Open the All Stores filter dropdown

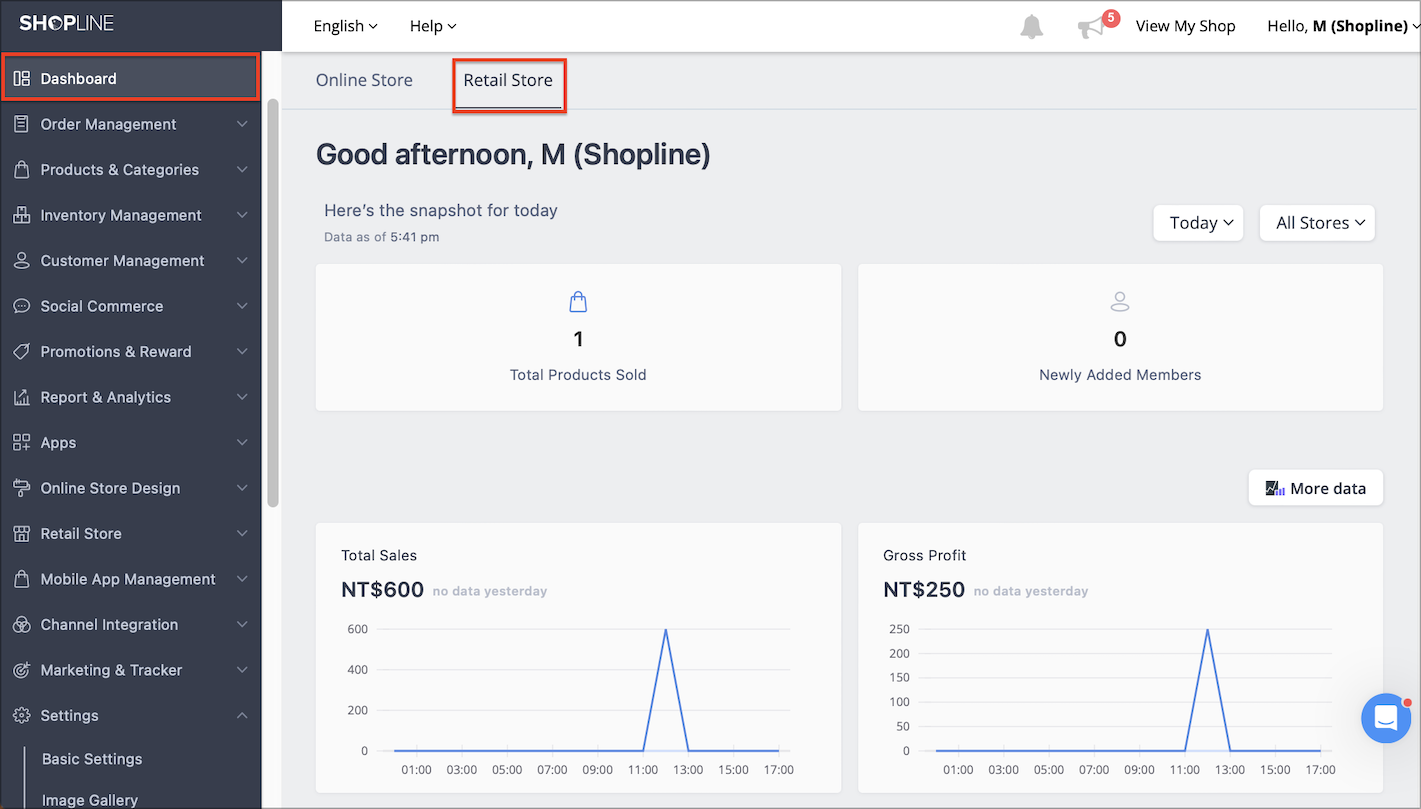[1317, 223]
